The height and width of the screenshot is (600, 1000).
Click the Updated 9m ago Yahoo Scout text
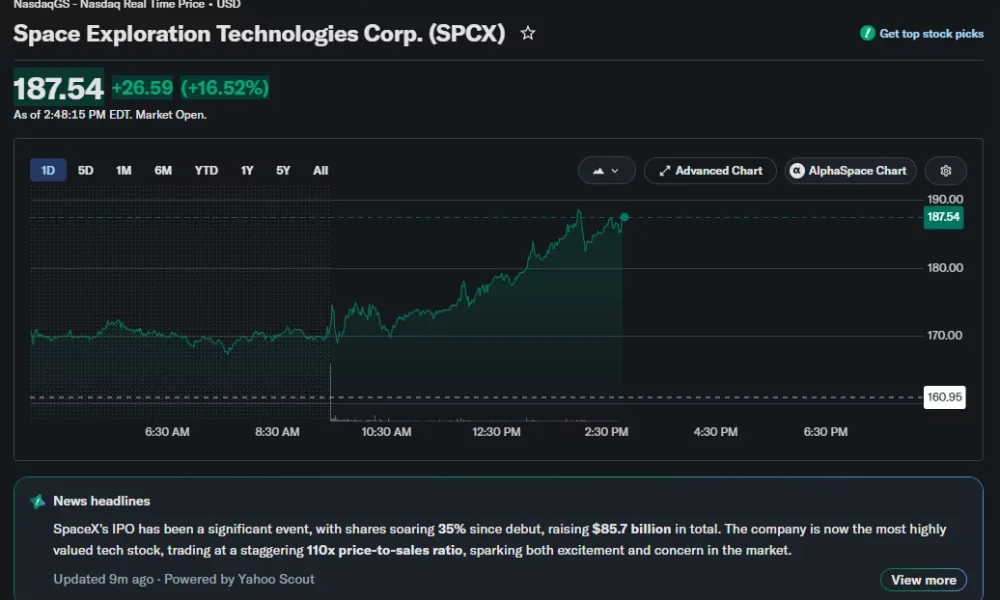click(x=184, y=579)
